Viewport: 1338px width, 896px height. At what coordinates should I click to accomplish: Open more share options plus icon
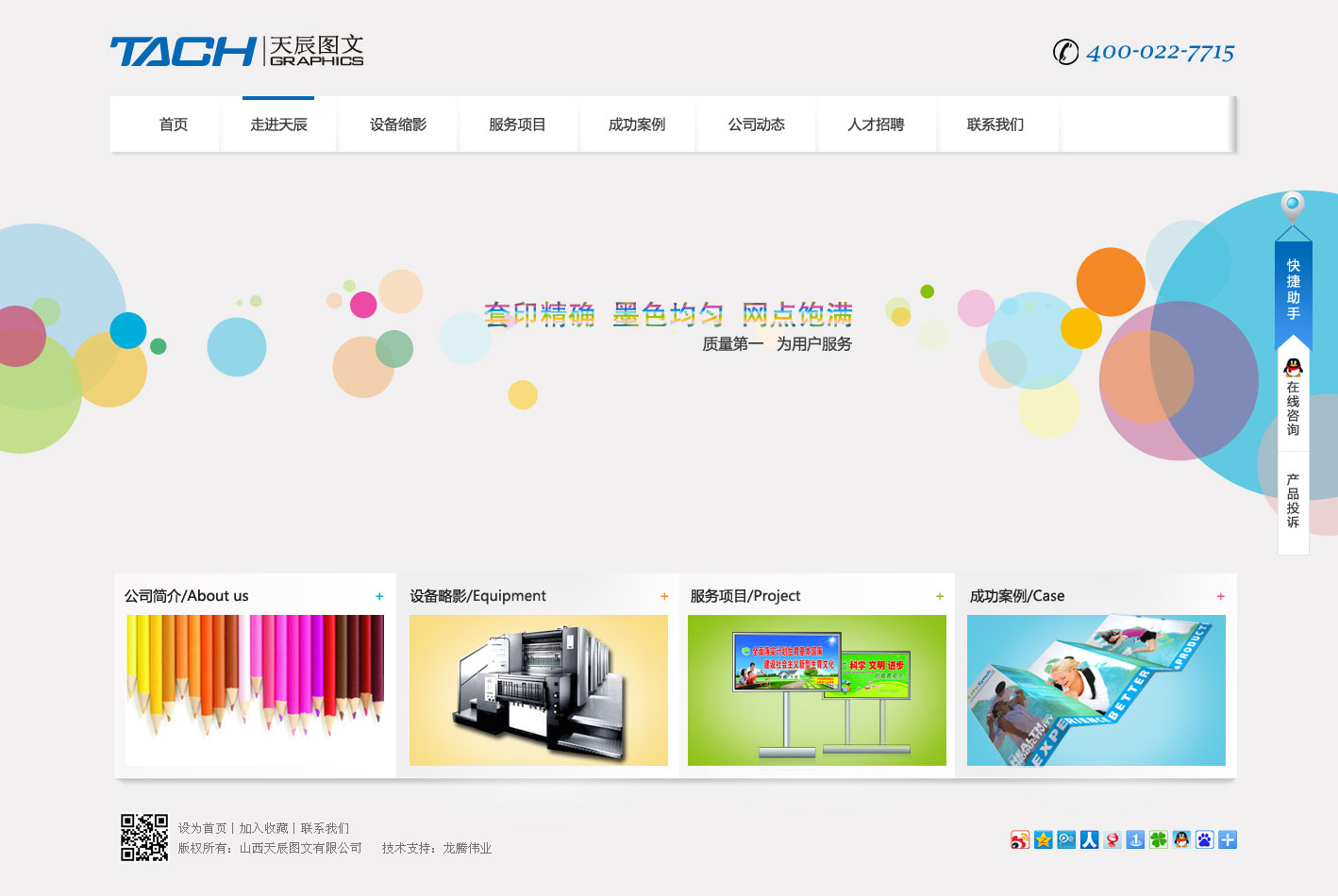1228,839
